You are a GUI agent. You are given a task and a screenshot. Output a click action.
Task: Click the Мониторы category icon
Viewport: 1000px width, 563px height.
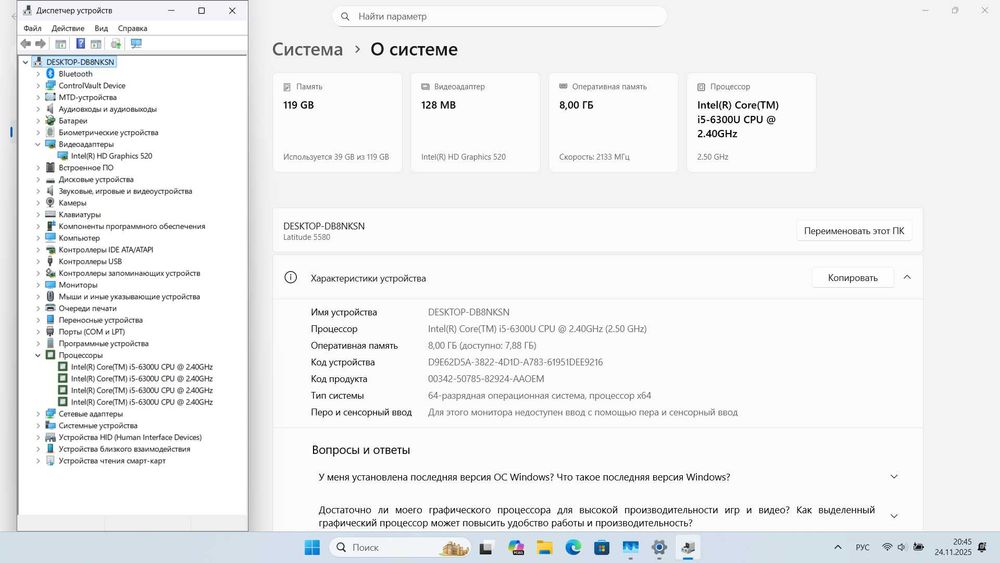click(x=50, y=285)
